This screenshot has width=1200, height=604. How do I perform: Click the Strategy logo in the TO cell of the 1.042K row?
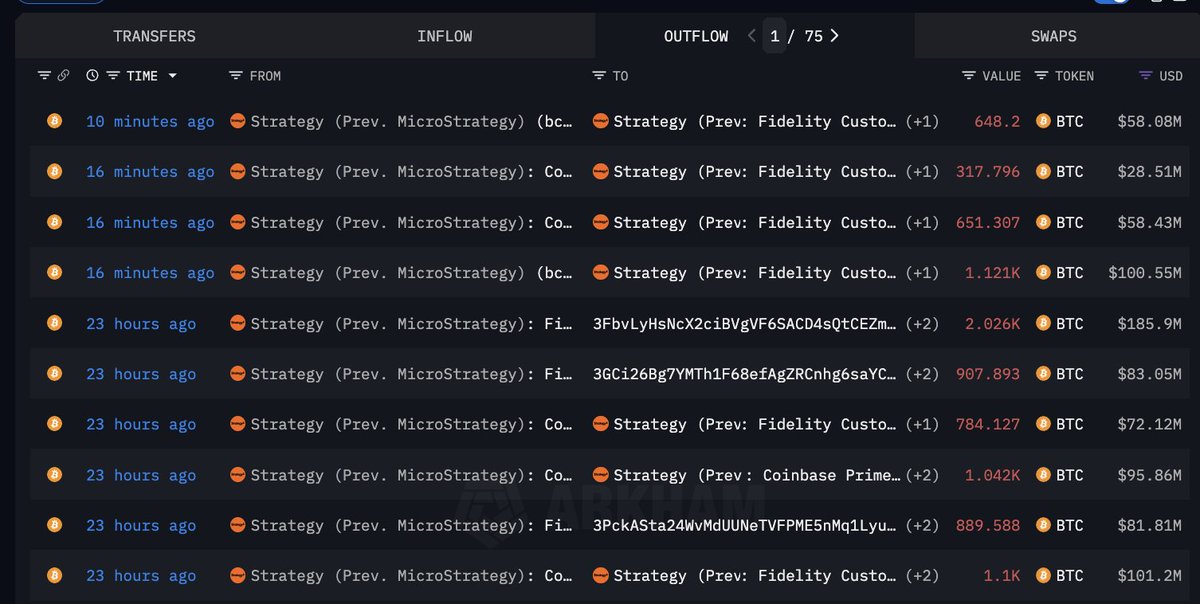click(601, 474)
